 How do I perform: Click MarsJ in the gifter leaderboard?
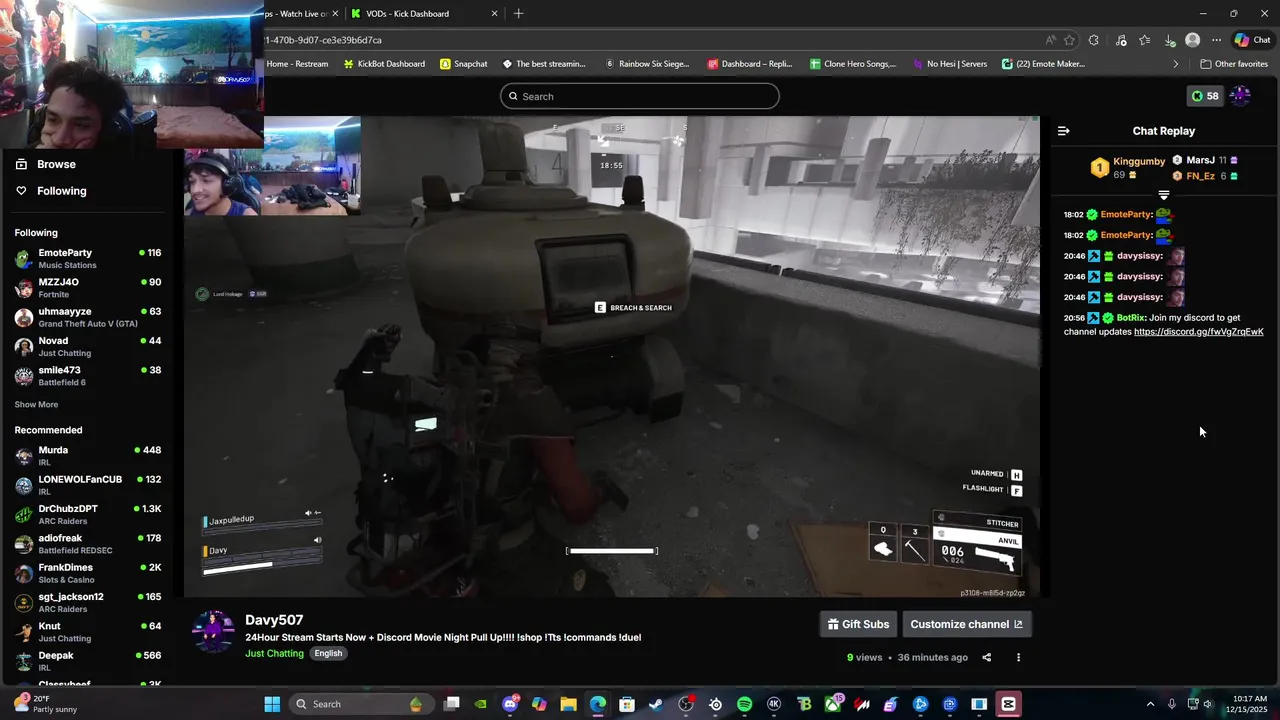pos(1200,160)
